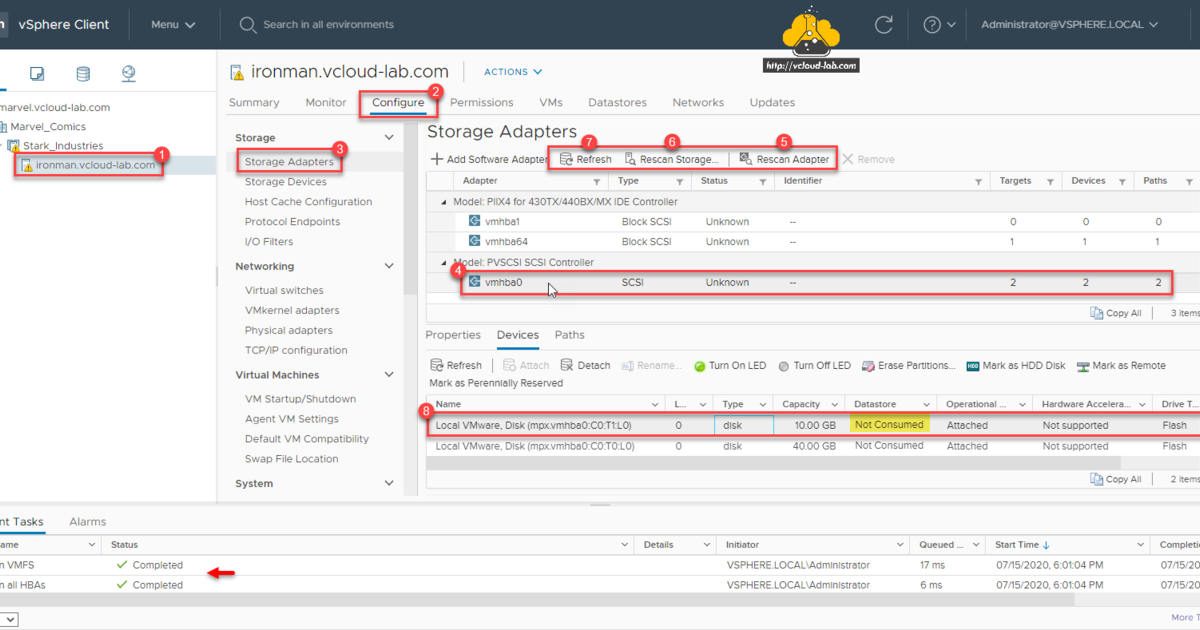Image resolution: width=1200 pixels, height=630 pixels.
Task: Collapse the Virtual Machines section chevron
Action: point(389,375)
